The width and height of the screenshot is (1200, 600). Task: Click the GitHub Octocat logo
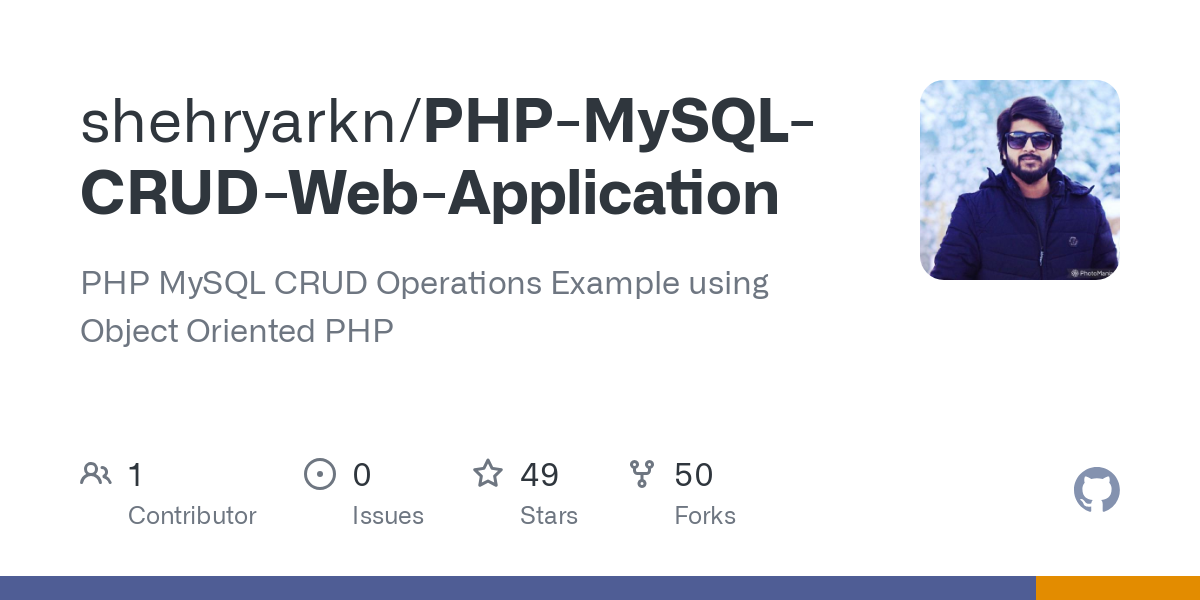tap(1097, 490)
